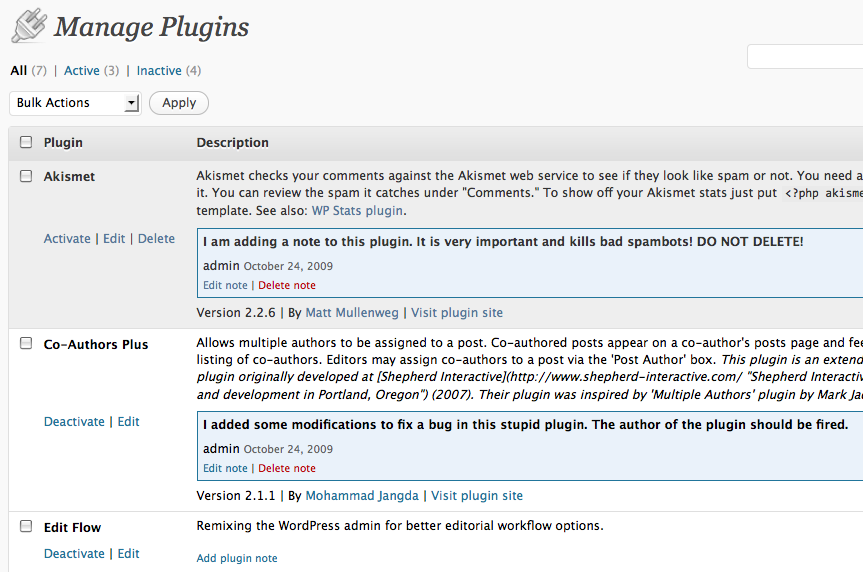The height and width of the screenshot is (572, 863).
Task: Click the Akismet plugin name
Action: (x=69, y=177)
